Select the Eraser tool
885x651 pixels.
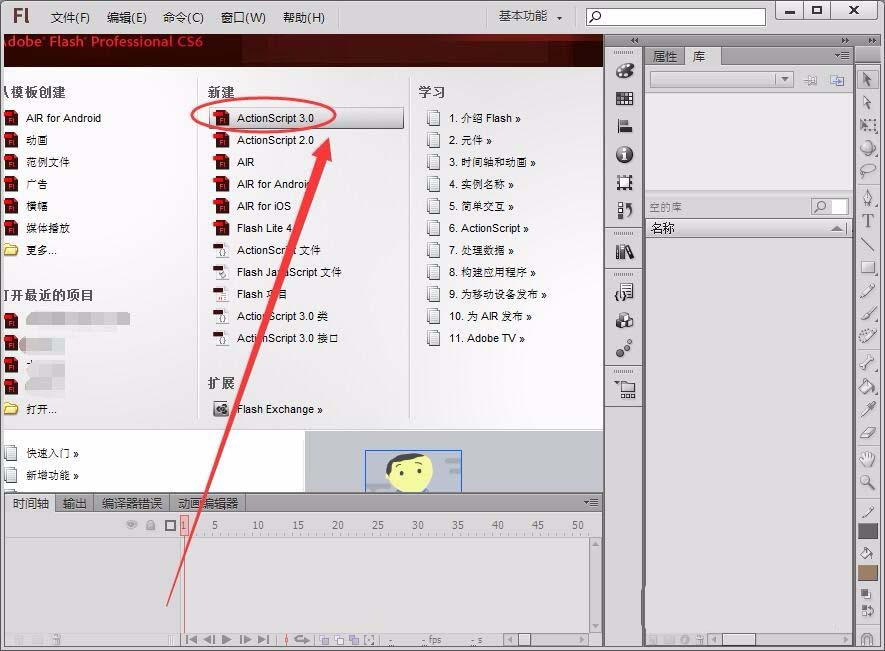click(868, 432)
